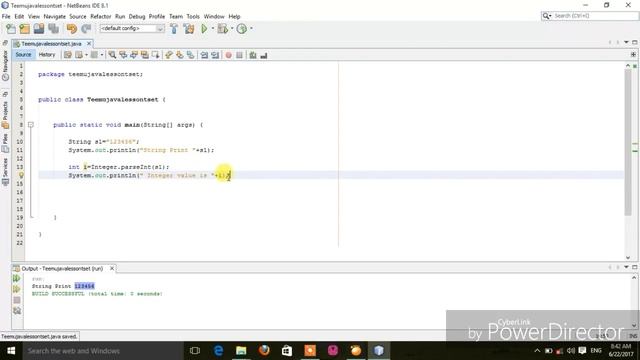The image size is (640, 360).
Task: Open the Help menu
Action: click(234, 16)
